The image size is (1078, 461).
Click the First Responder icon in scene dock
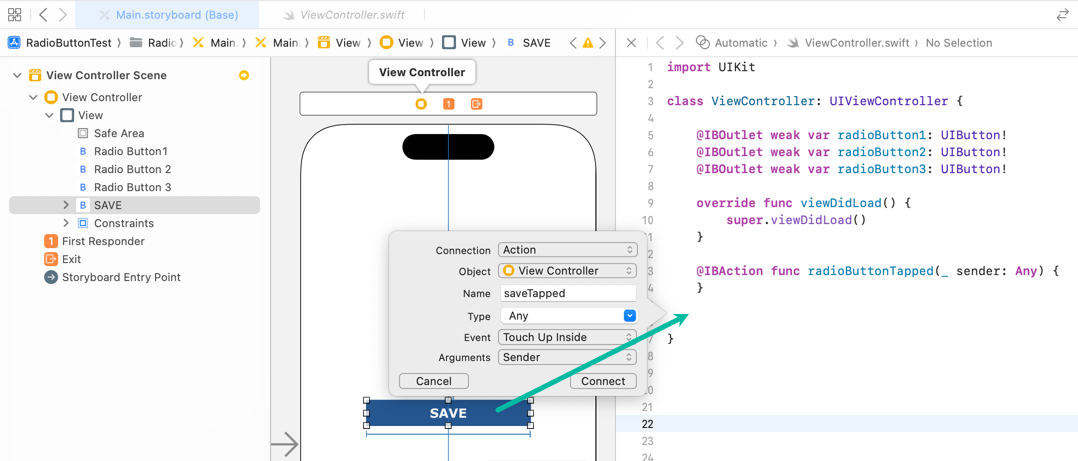pyautogui.click(x=449, y=104)
